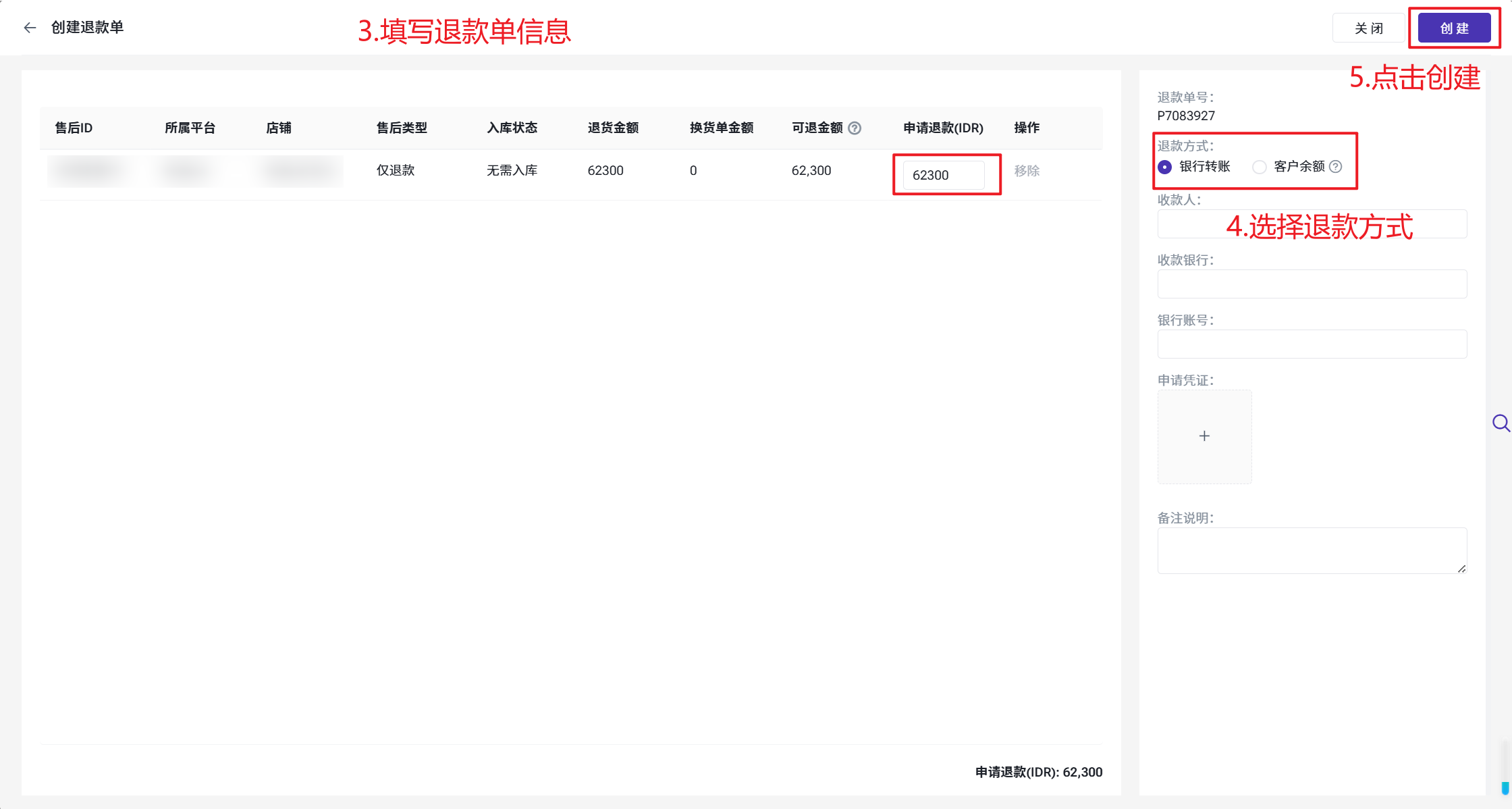This screenshot has width=1512, height=809.
Task: Click the back arrow icon
Action: [x=30, y=28]
